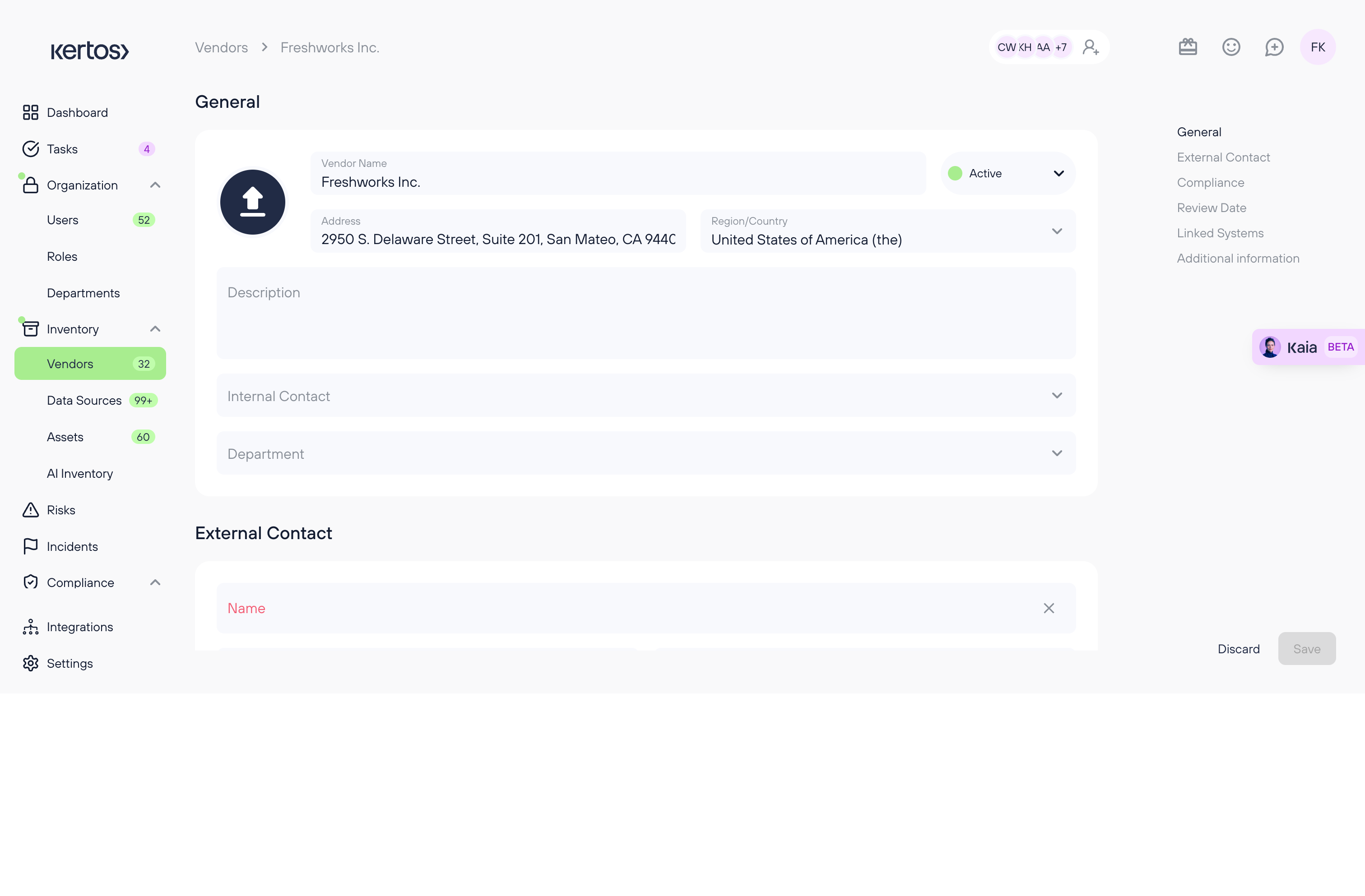Click the Discard button

[1238, 649]
